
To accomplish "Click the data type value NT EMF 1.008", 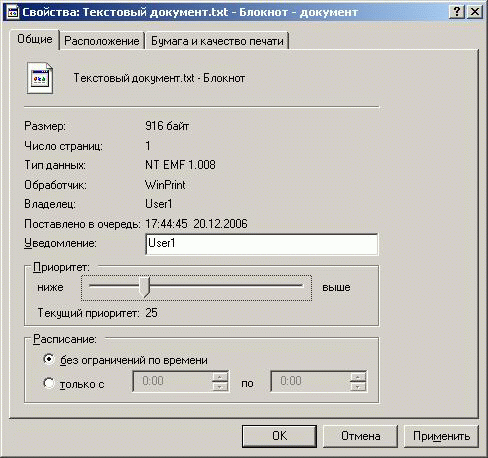I will pyautogui.click(x=180, y=165).
